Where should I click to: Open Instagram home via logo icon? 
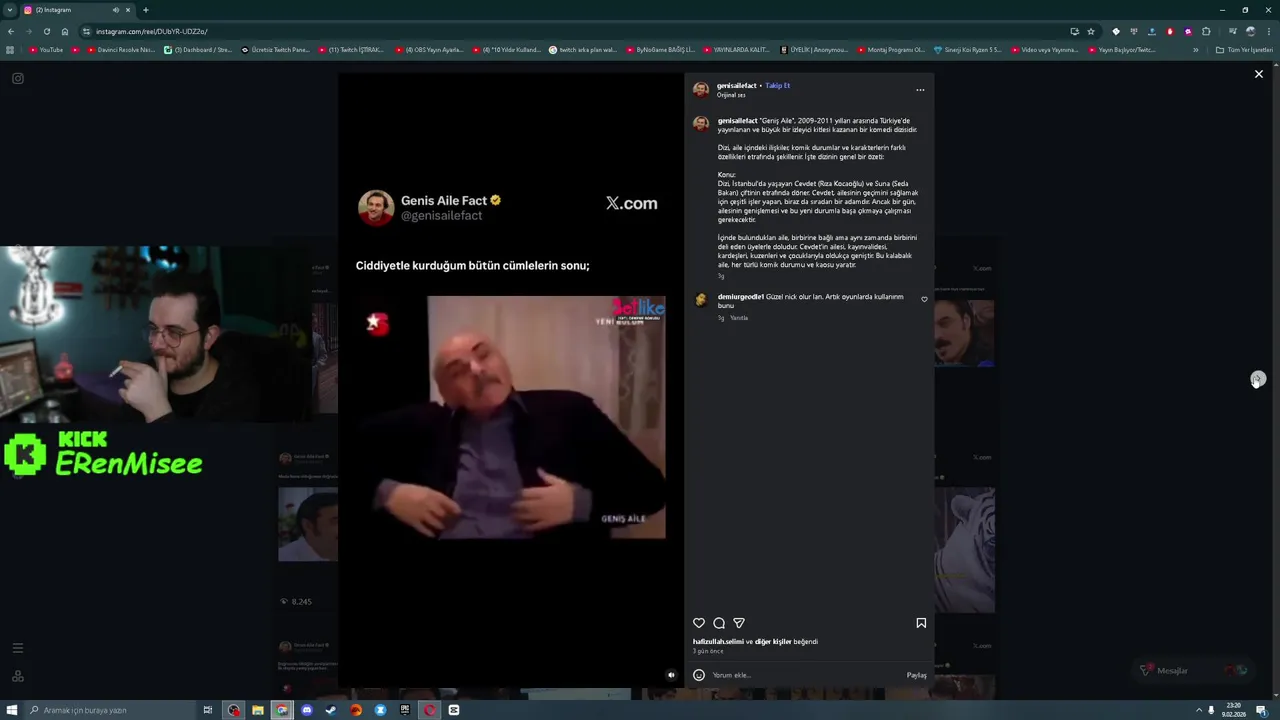[17, 78]
